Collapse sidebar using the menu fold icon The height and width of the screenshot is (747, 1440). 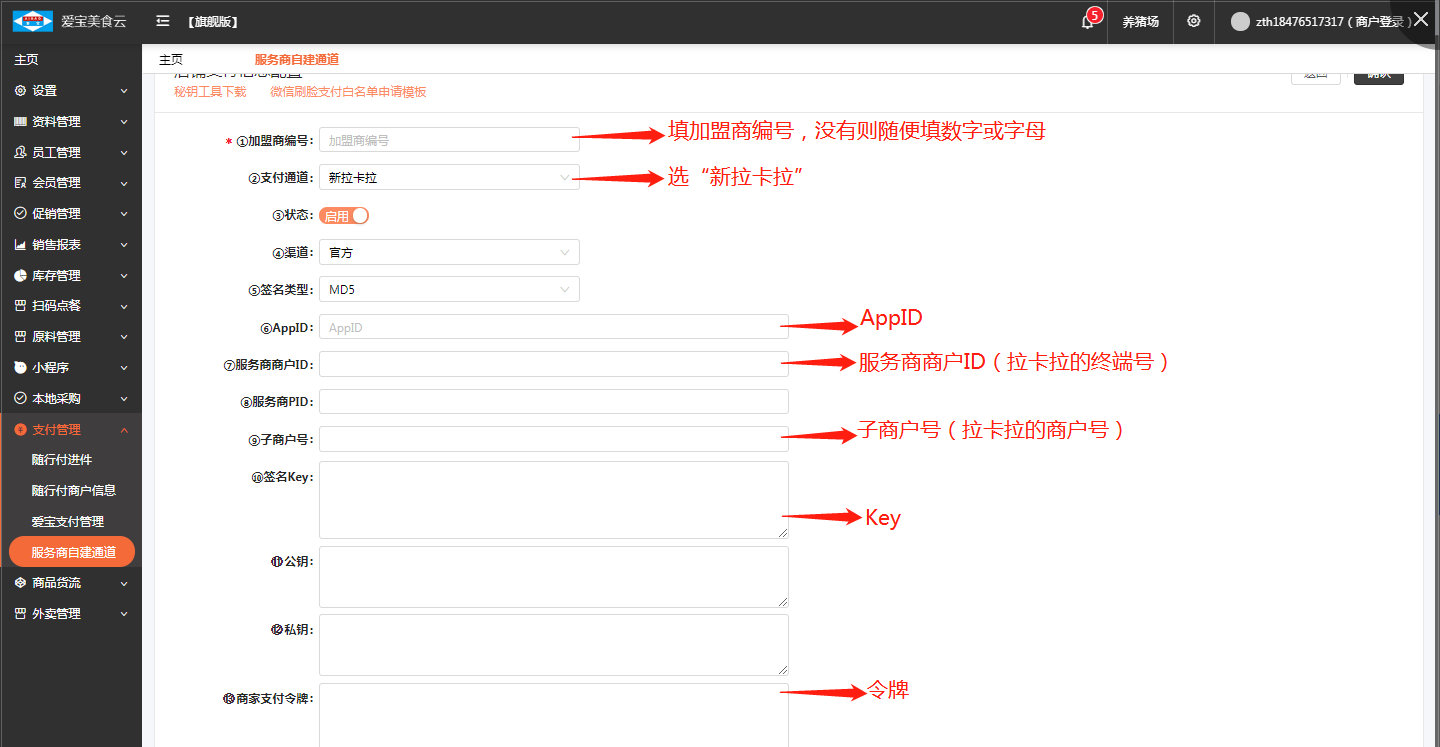pyautogui.click(x=163, y=21)
